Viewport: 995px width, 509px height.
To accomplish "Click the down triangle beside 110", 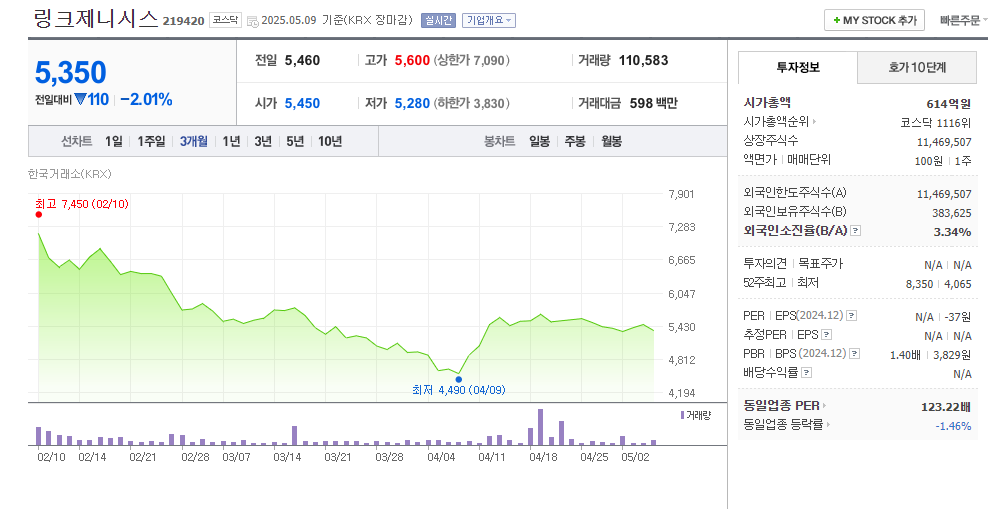I will (x=80, y=100).
